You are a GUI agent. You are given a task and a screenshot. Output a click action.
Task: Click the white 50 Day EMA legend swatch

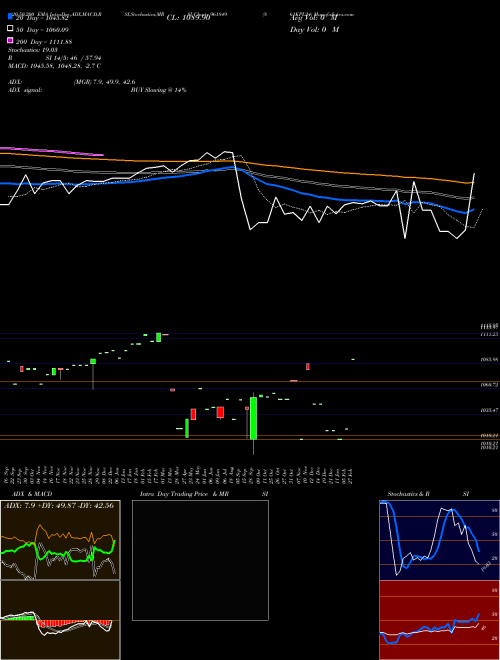[x=11, y=29]
